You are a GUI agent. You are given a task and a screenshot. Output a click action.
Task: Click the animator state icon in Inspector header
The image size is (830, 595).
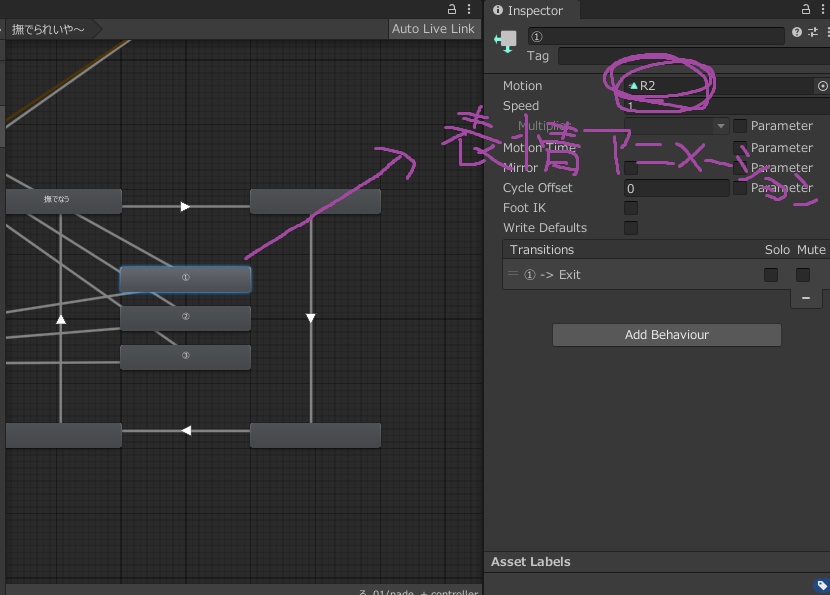506,41
